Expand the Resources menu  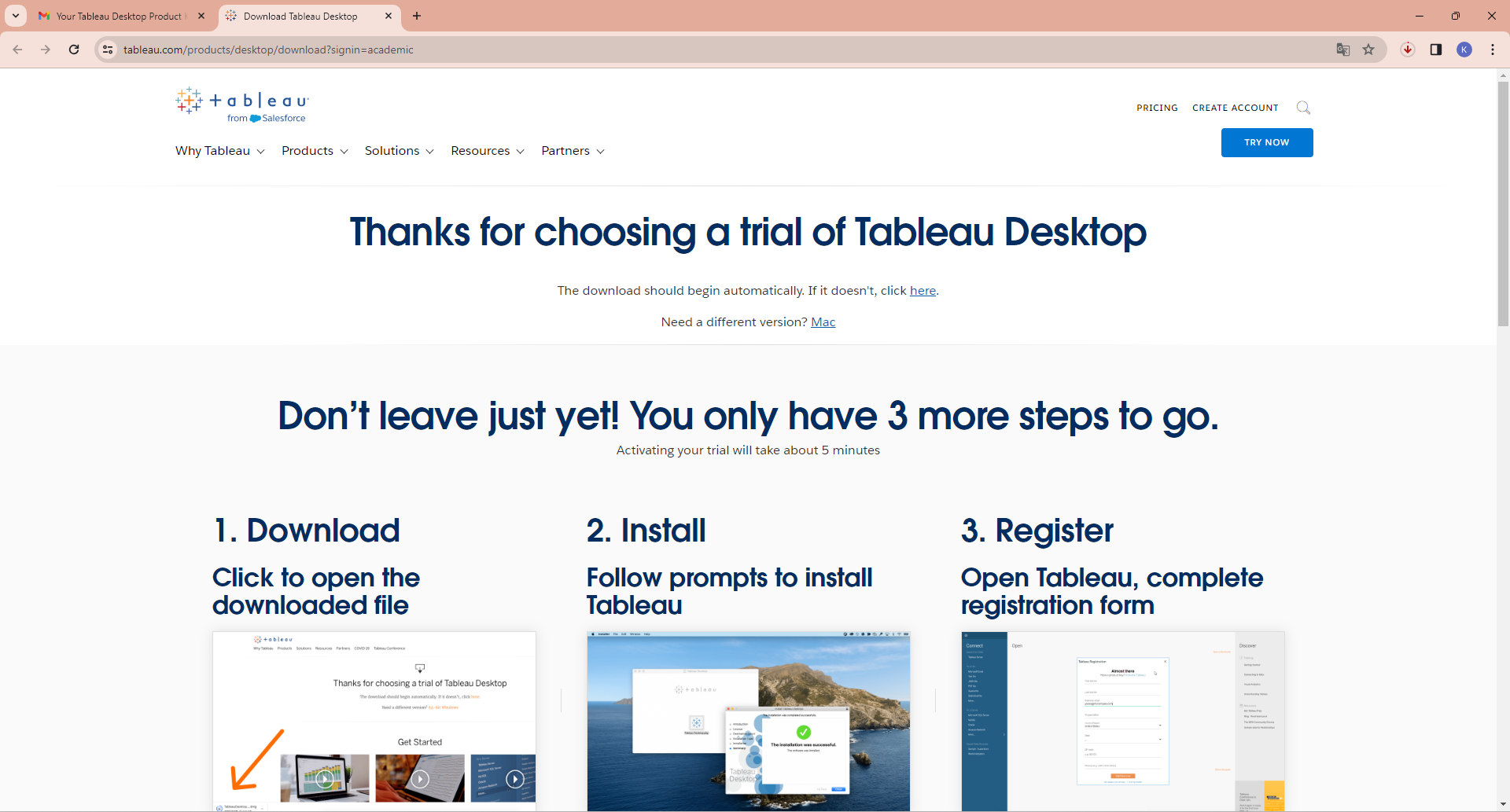(x=488, y=151)
